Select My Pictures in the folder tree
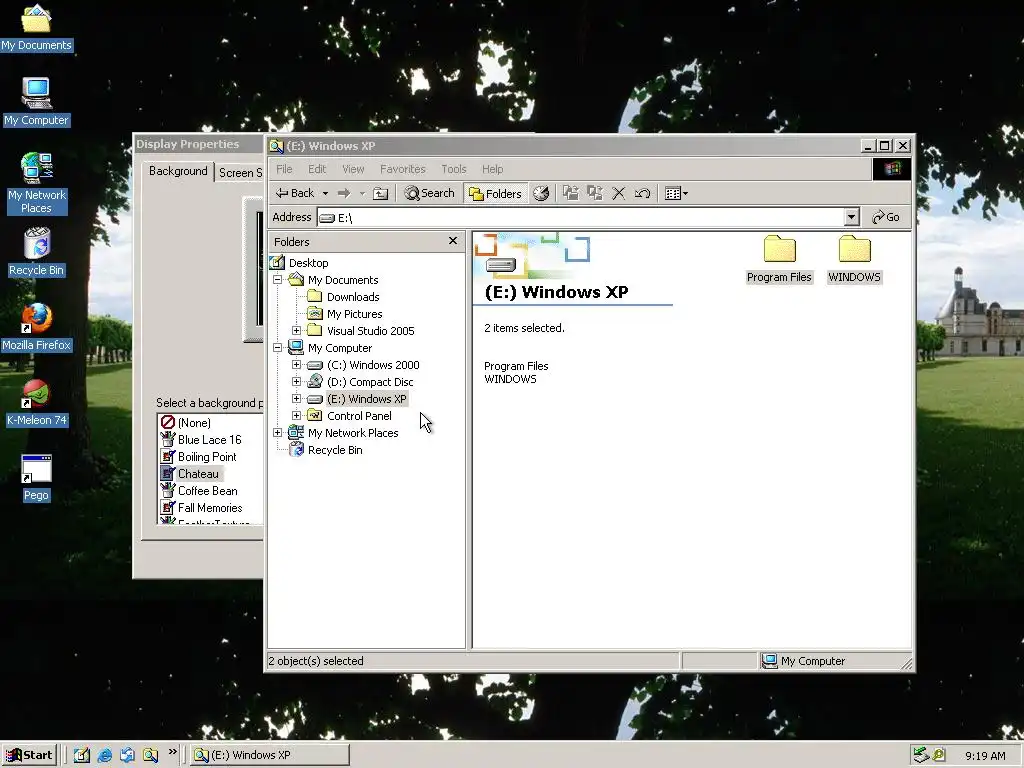The width and height of the screenshot is (1024, 768). click(355, 313)
